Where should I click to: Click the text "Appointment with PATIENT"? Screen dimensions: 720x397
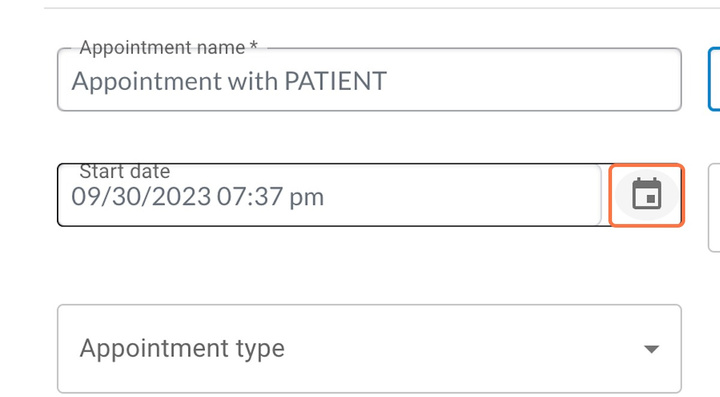[x=229, y=82]
